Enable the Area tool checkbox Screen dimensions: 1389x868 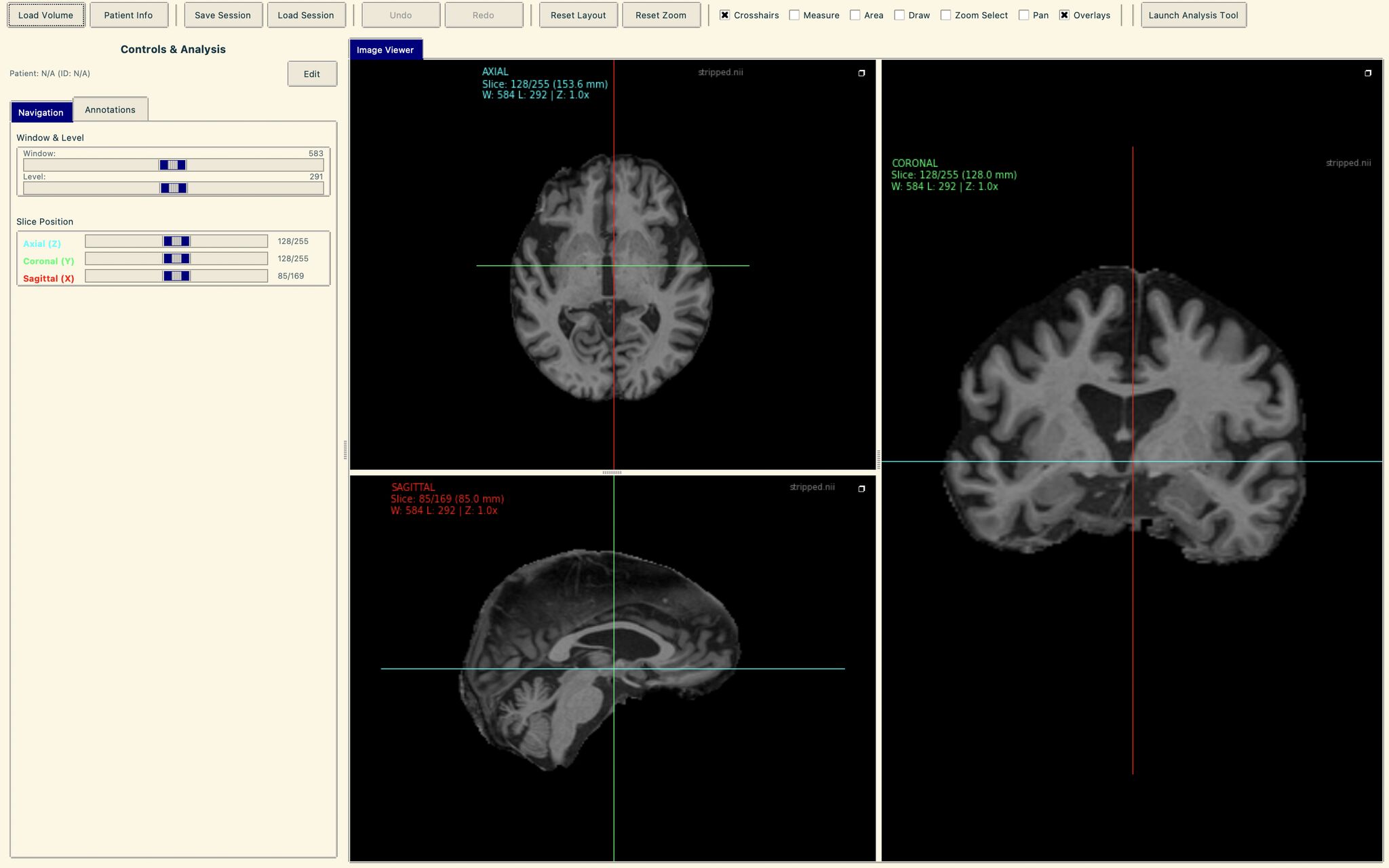coord(855,15)
